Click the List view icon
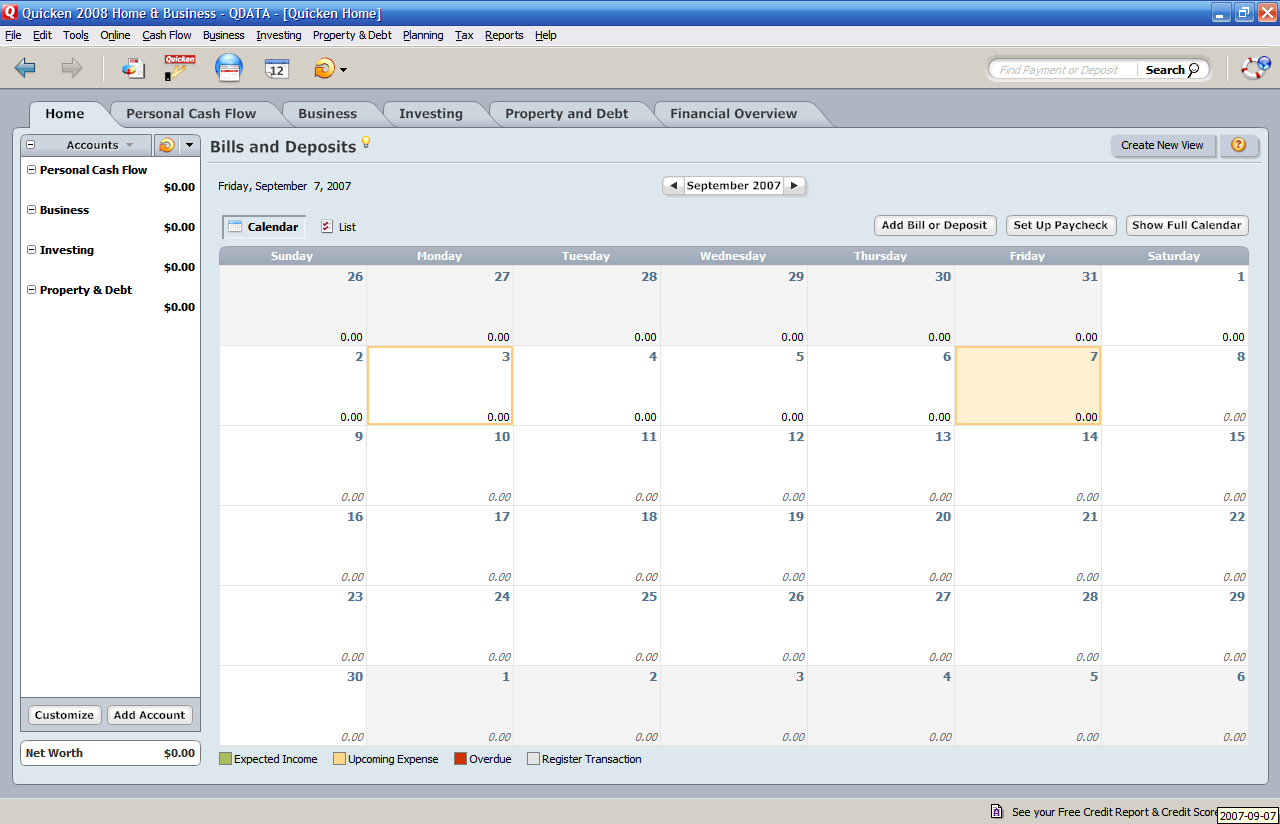Image resolution: width=1280 pixels, height=824 pixels. 327,226
